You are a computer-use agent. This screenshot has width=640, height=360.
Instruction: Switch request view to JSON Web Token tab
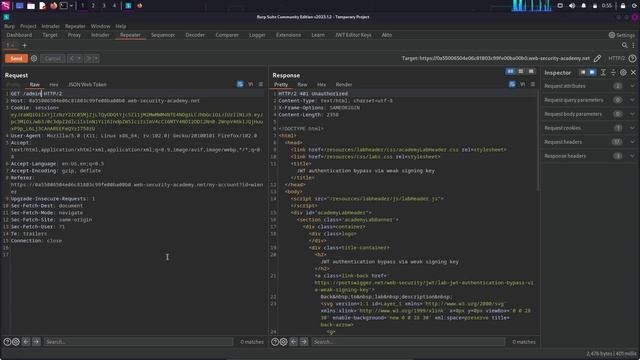coord(87,84)
